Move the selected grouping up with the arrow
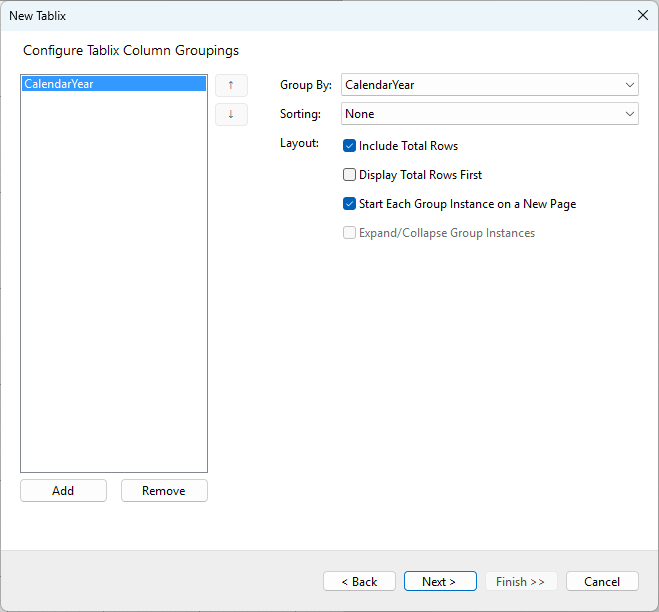 tap(231, 85)
